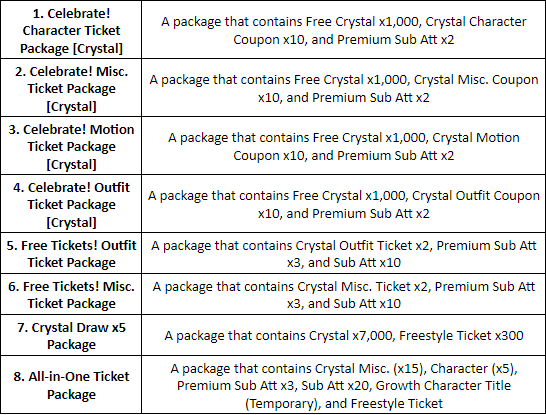
Task: Select the Celebrate! Character Ticket Package name cell
Action: [x=71, y=31]
